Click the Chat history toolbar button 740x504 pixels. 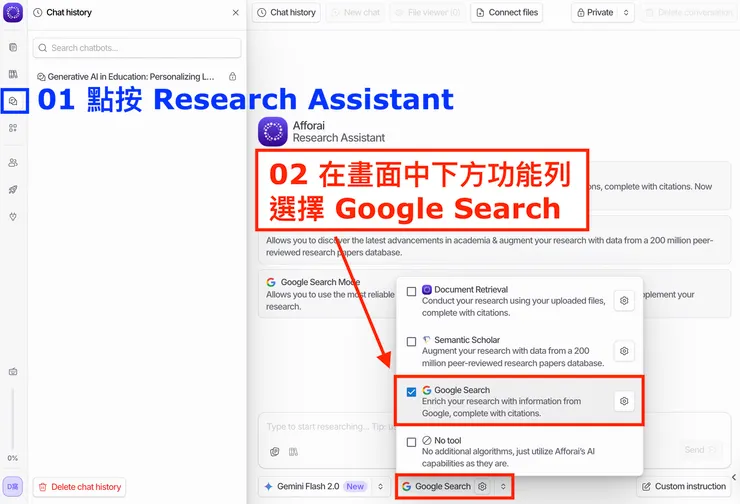[x=286, y=13]
